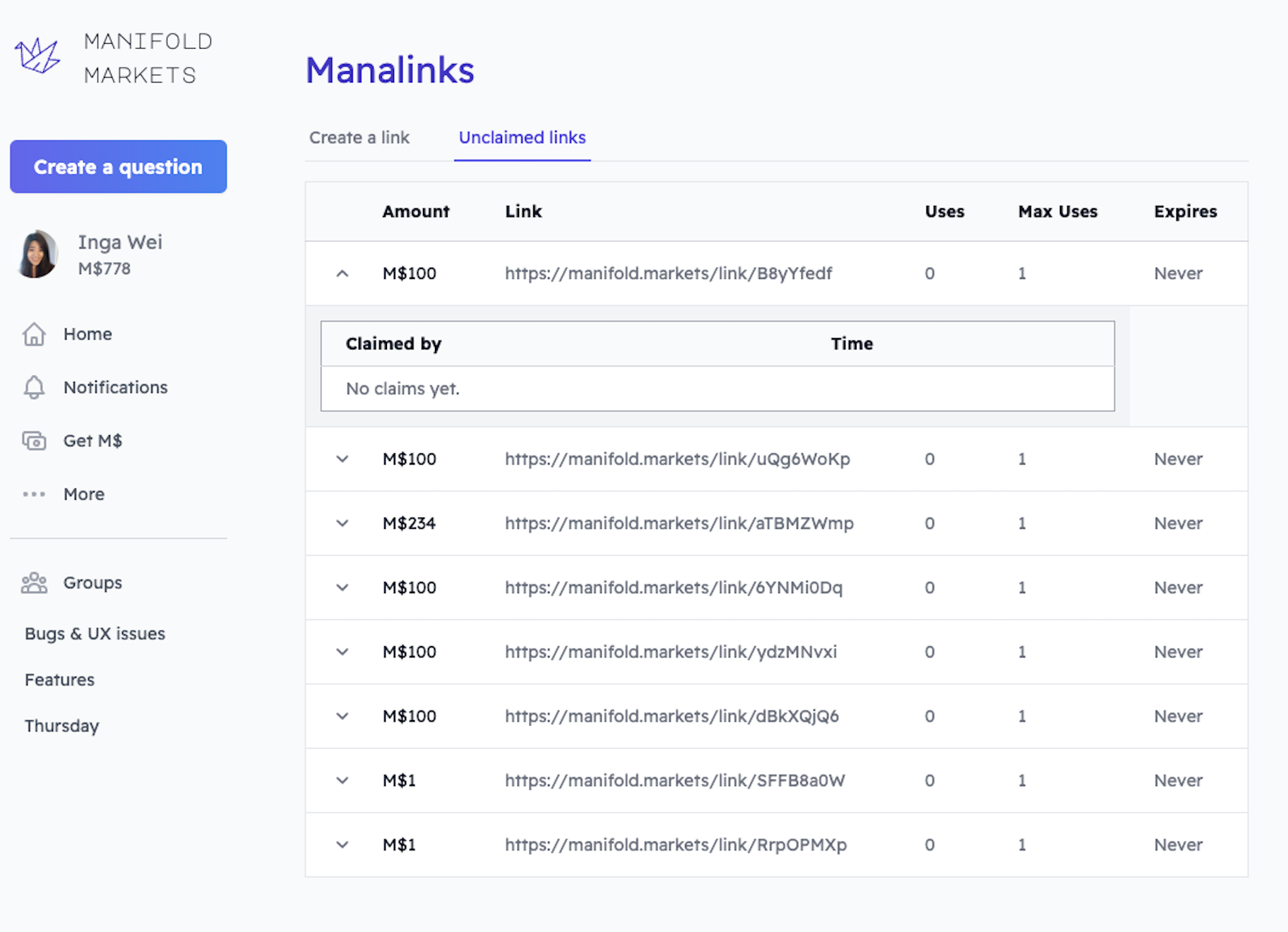The width and height of the screenshot is (1288, 932).
Task: Expand the RrpOPMXp link row
Action: point(342,844)
